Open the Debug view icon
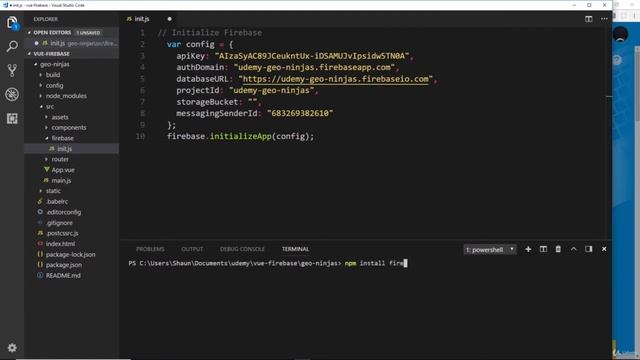This screenshot has width=640, height=360. pyautogui.click(x=12, y=94)
